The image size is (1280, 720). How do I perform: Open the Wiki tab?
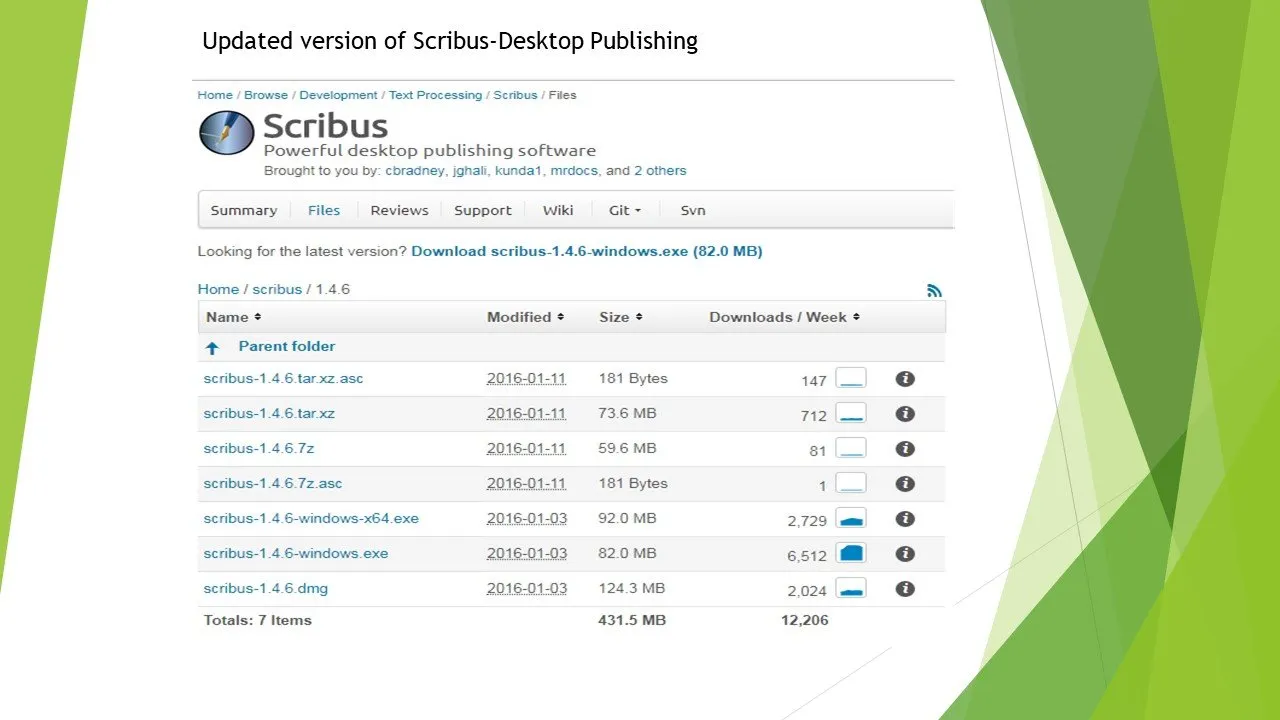pos(558,210)
